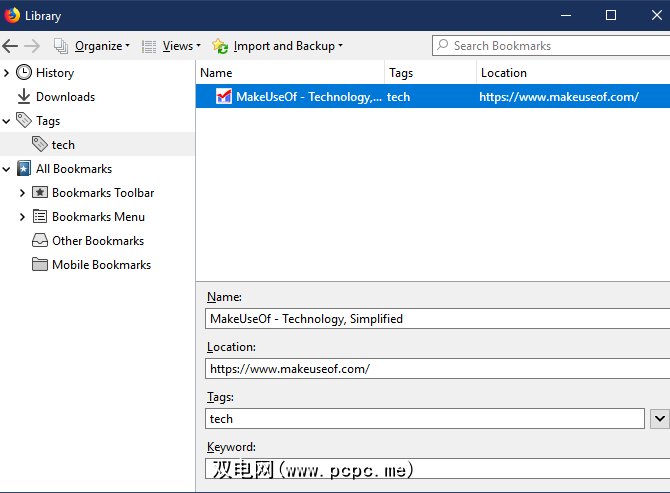Collapse the Tags tree node
The image size is (670, 493).
point(7,120)
